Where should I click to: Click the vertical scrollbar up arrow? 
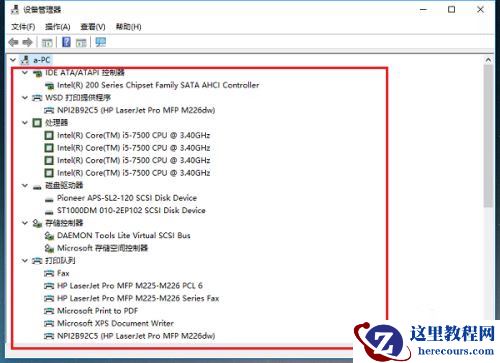tap(488, 60)
